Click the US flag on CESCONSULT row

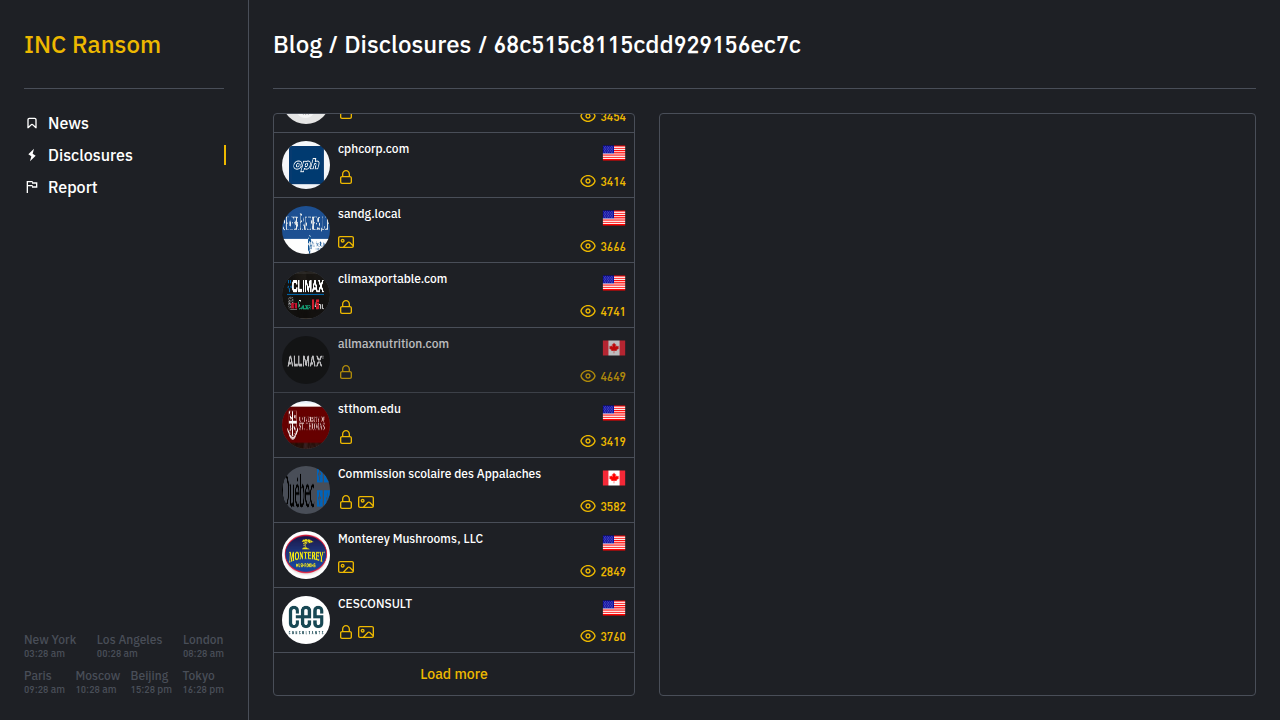click(x=614, y=608)
